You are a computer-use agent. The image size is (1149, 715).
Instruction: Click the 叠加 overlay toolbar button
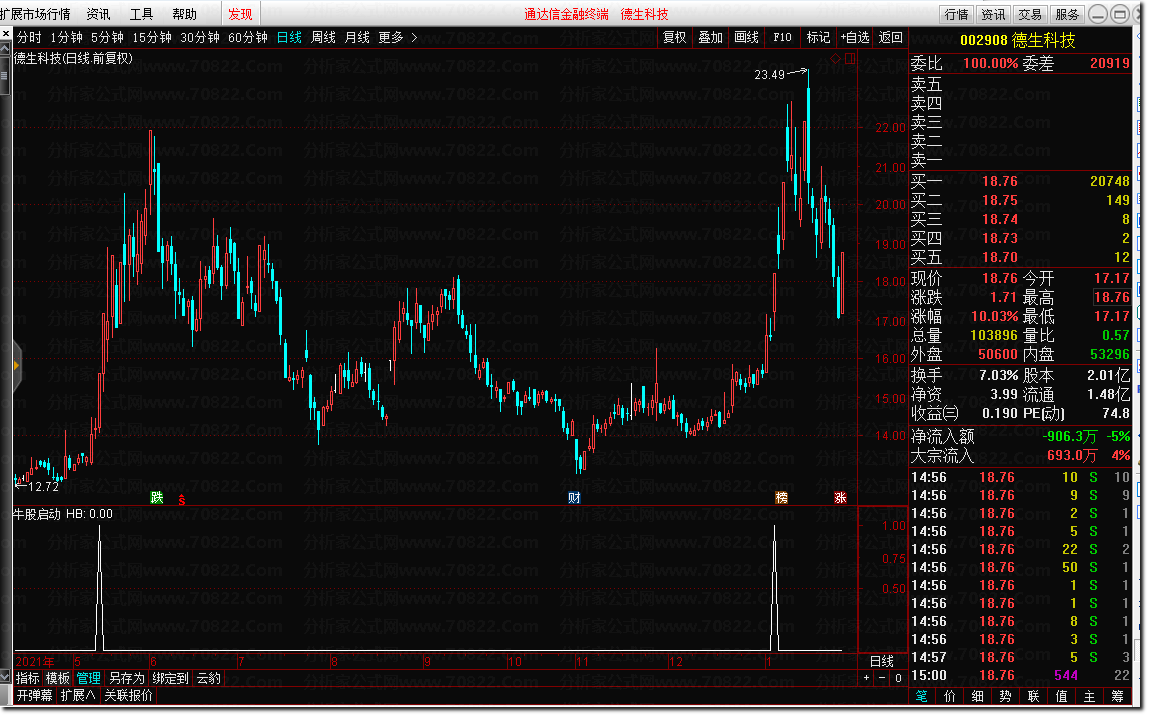[x=710, y=37]
